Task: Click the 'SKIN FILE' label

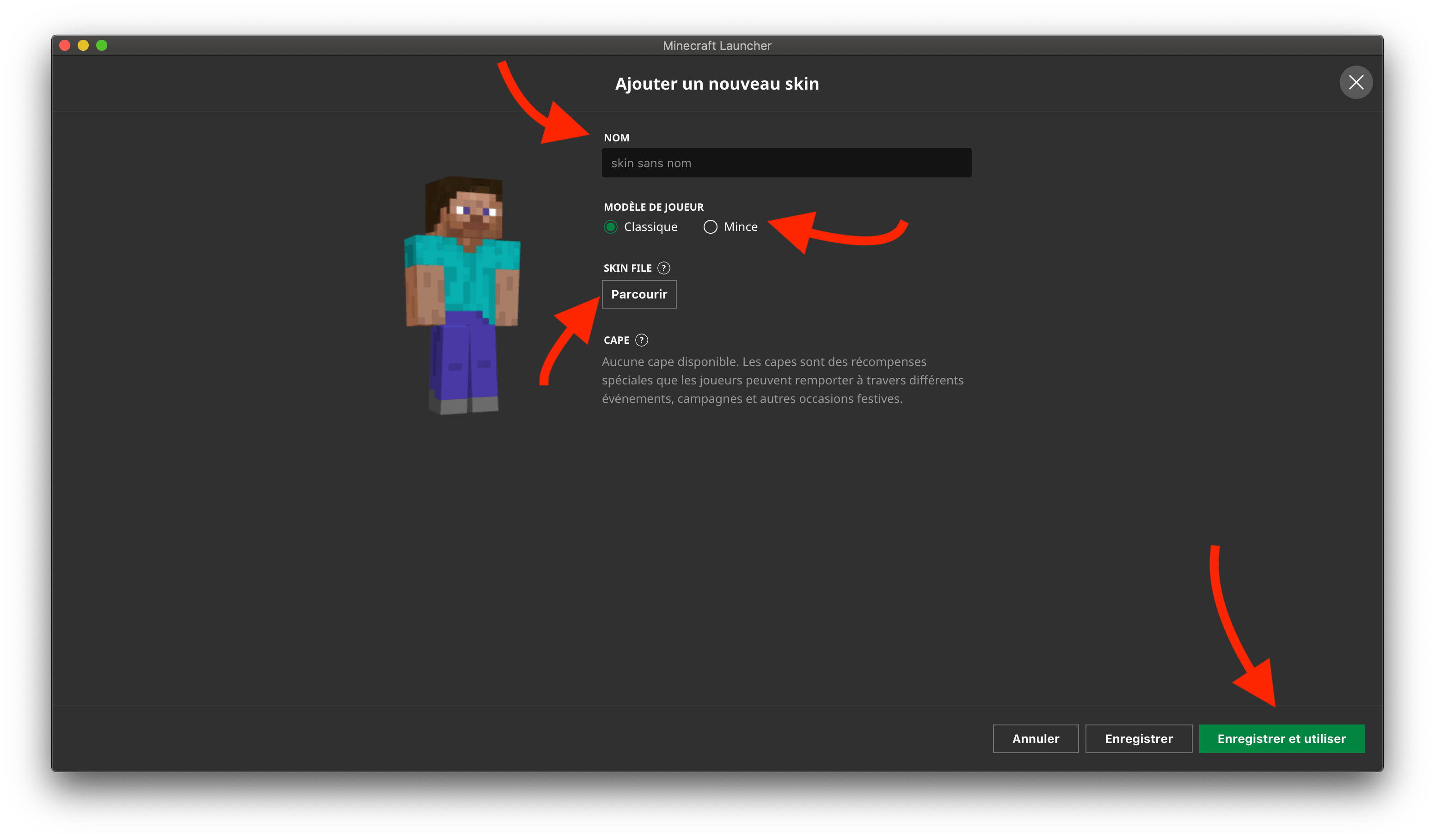Action: click(627, 268)
